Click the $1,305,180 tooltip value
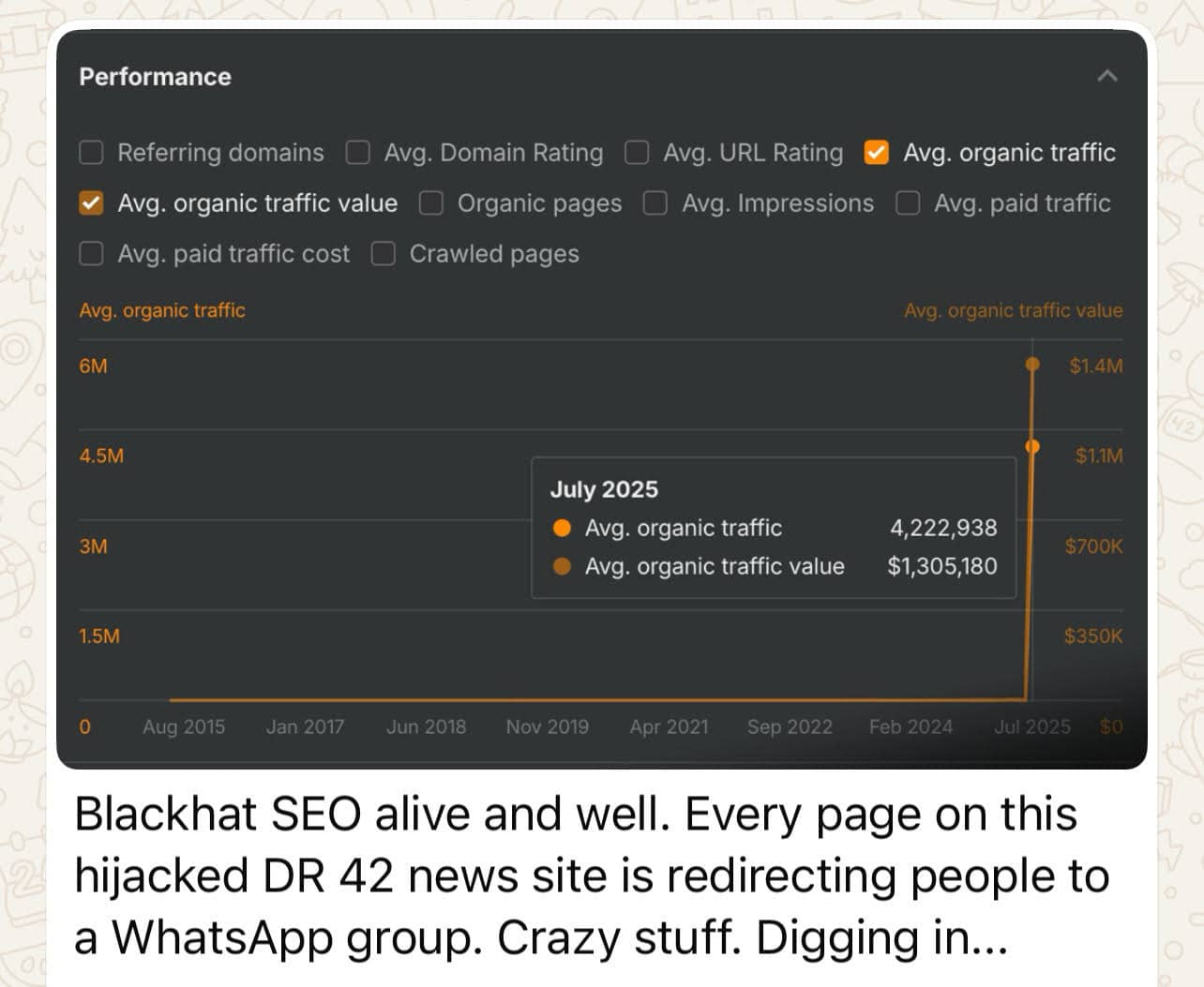Viewport: 1204px width, 987px height. [942, 566]
